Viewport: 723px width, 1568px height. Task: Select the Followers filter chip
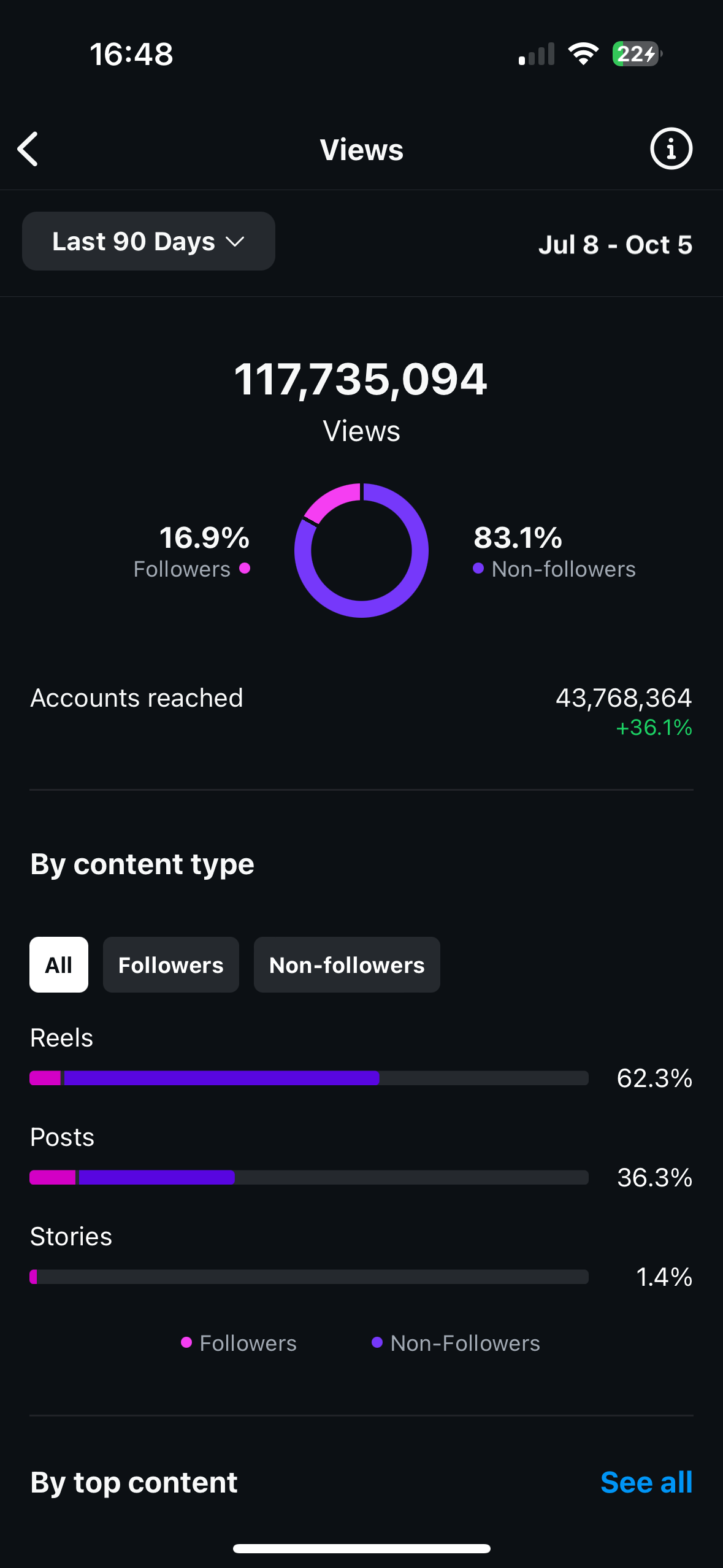point(171,964)
